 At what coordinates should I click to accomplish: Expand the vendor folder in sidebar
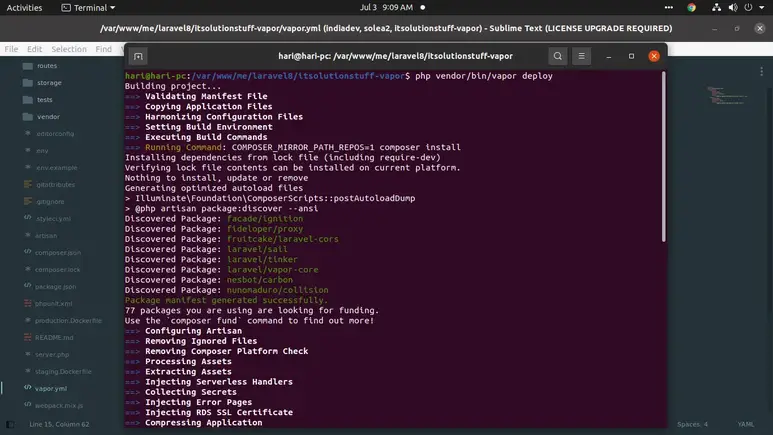[x=48, y=117]
